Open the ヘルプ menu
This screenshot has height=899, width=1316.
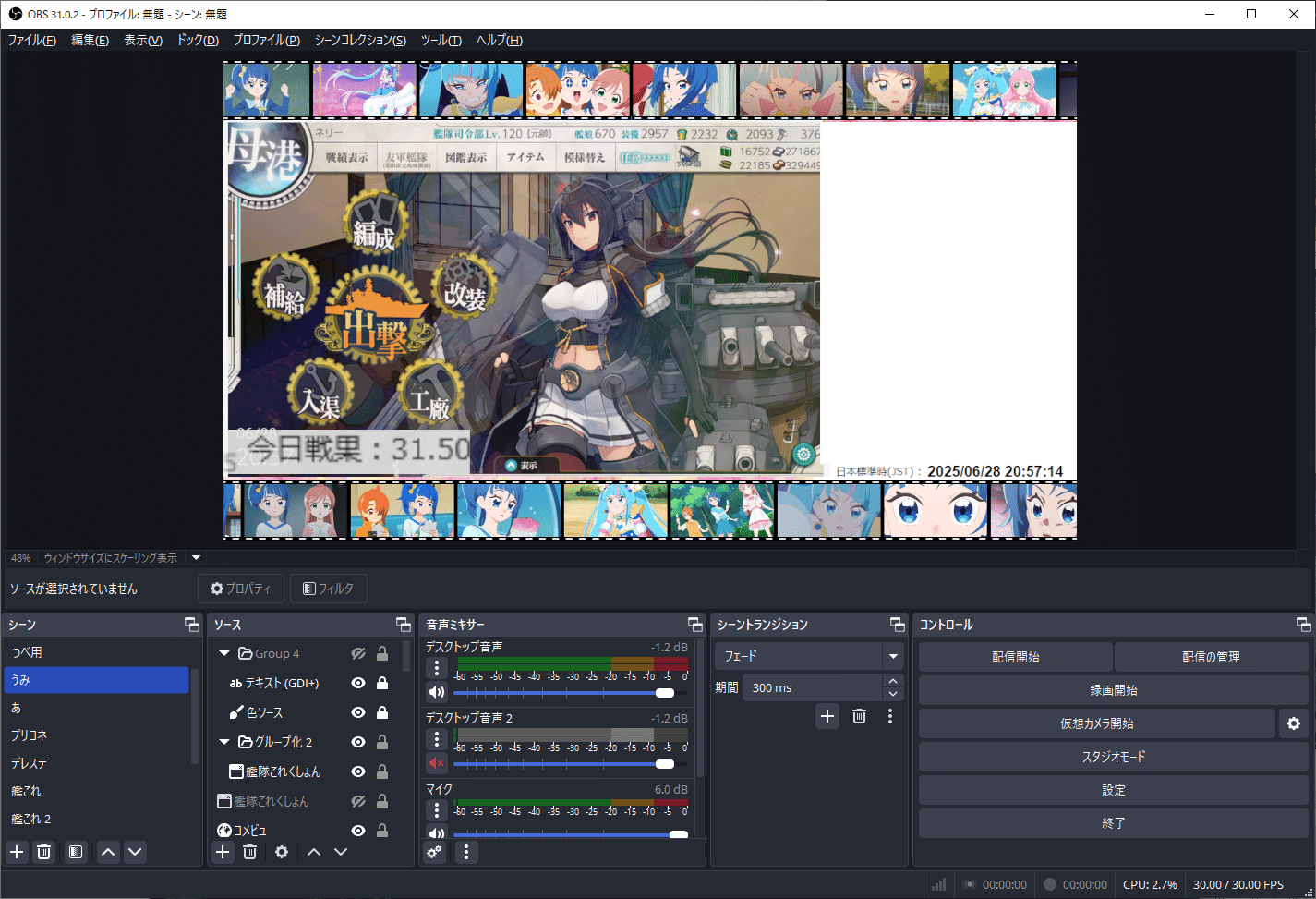click(x=500, y=41)
